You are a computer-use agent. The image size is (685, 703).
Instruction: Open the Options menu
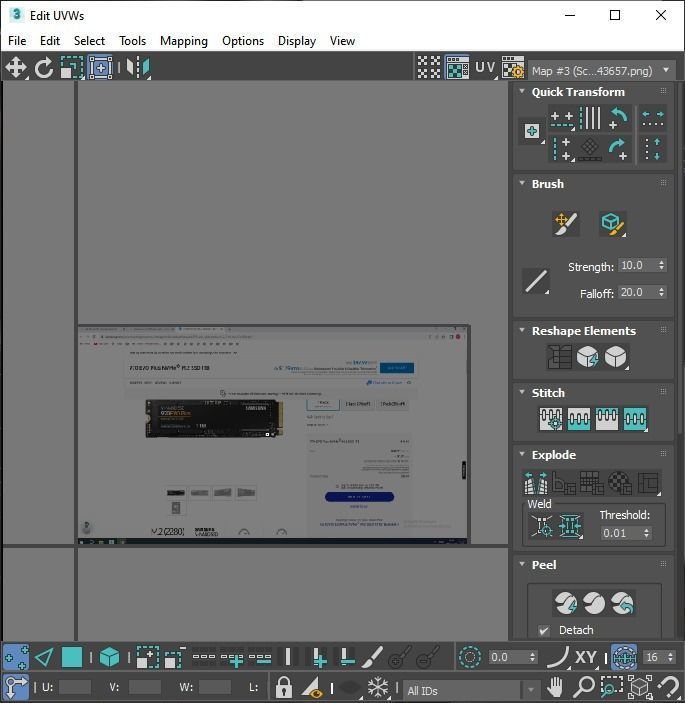click(243, 41)
